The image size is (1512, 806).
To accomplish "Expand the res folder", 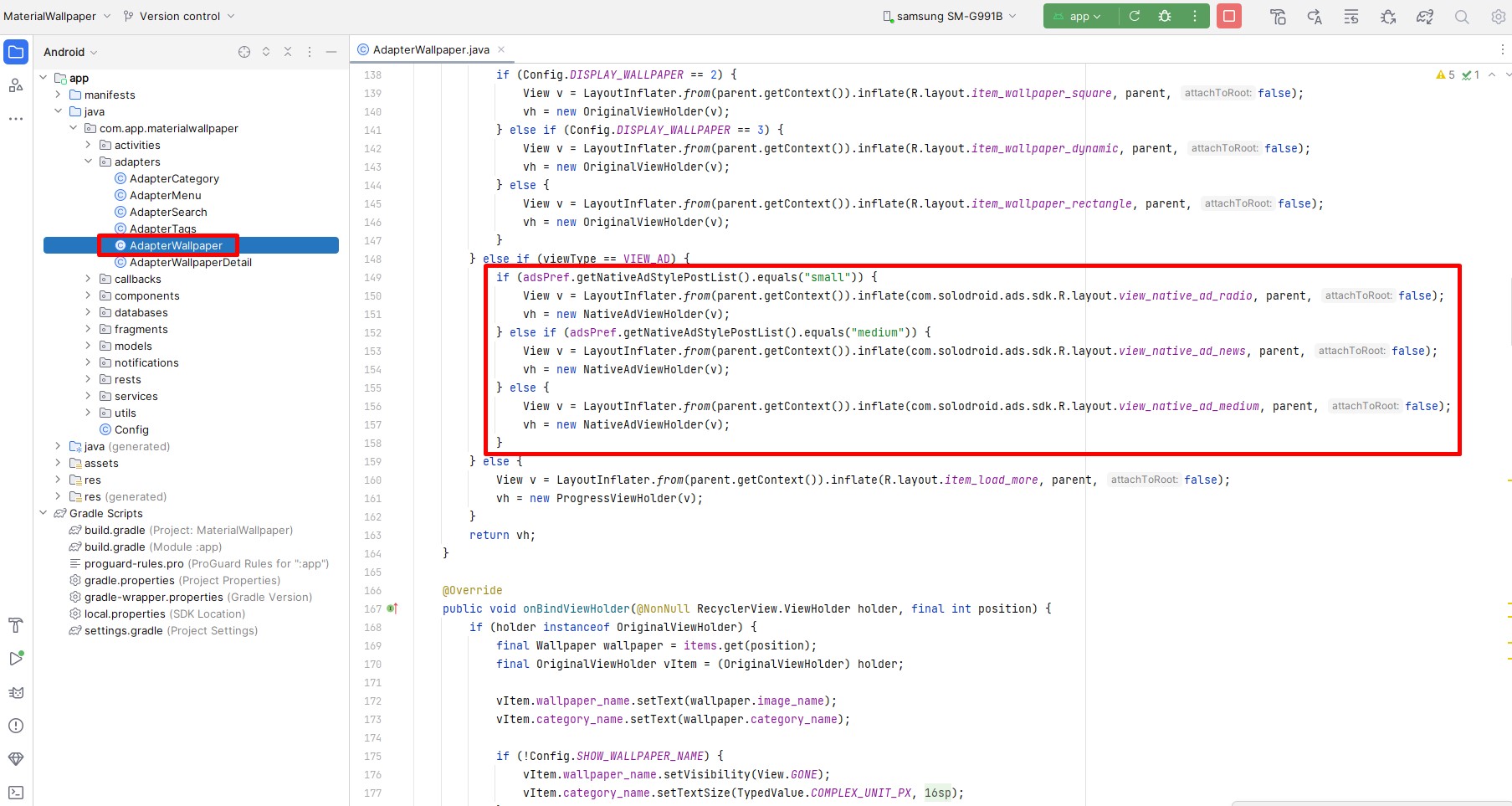I will (59, 480).
